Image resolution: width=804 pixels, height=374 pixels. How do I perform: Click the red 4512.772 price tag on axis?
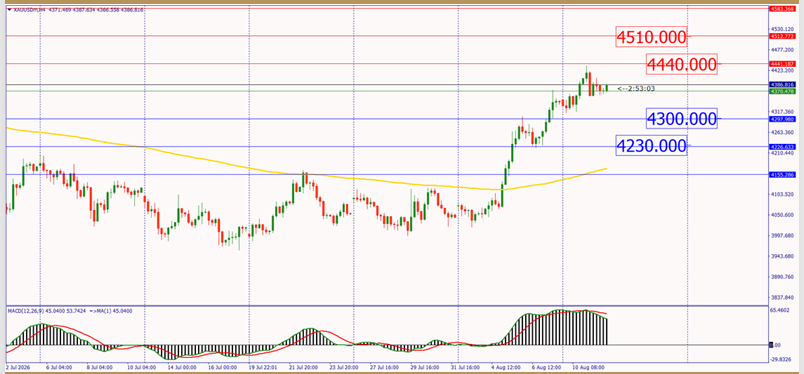pyautogui.click(x=782, y=36)
